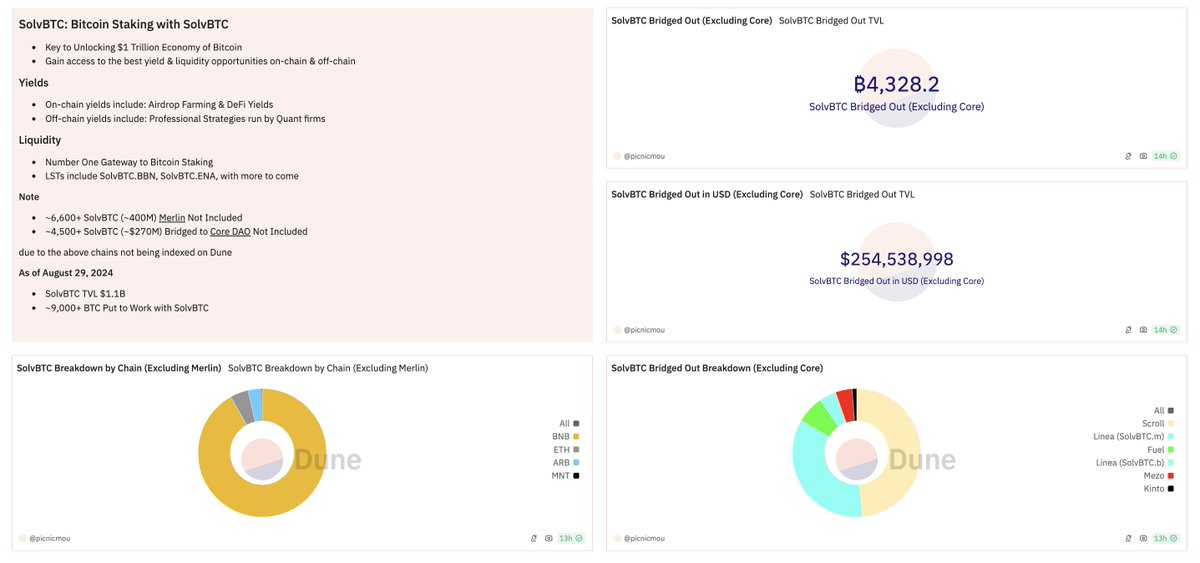Click '~9,000+ BTC Put to Work with SolvBTC' text

click(127, 307)
